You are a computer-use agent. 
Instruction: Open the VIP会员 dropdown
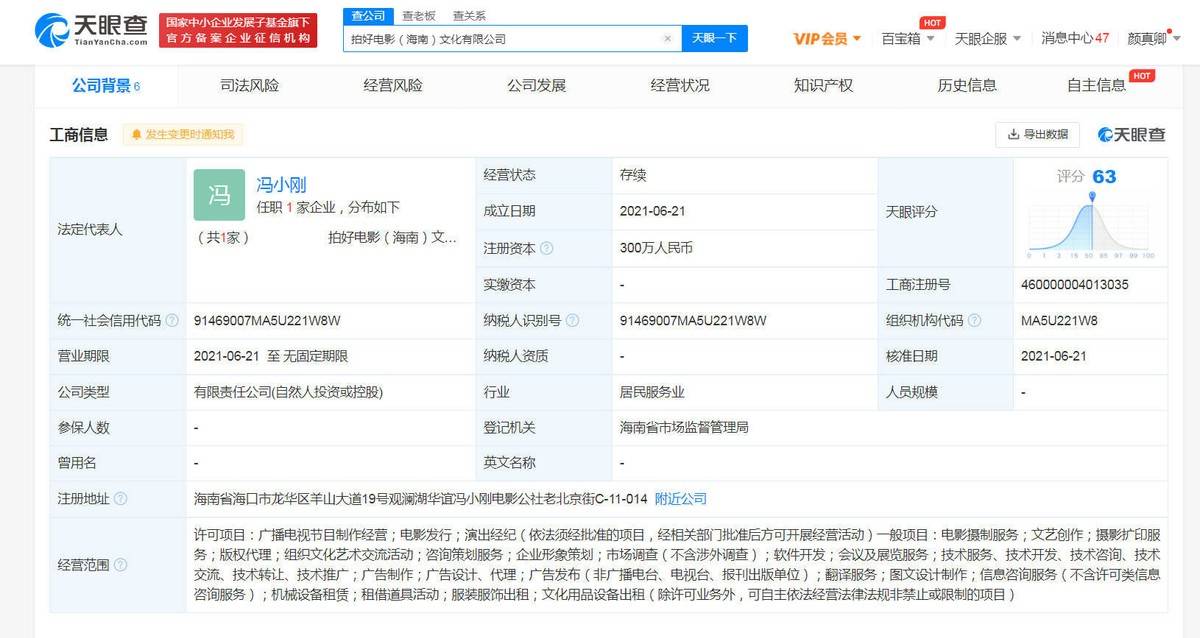coord(827,38)
